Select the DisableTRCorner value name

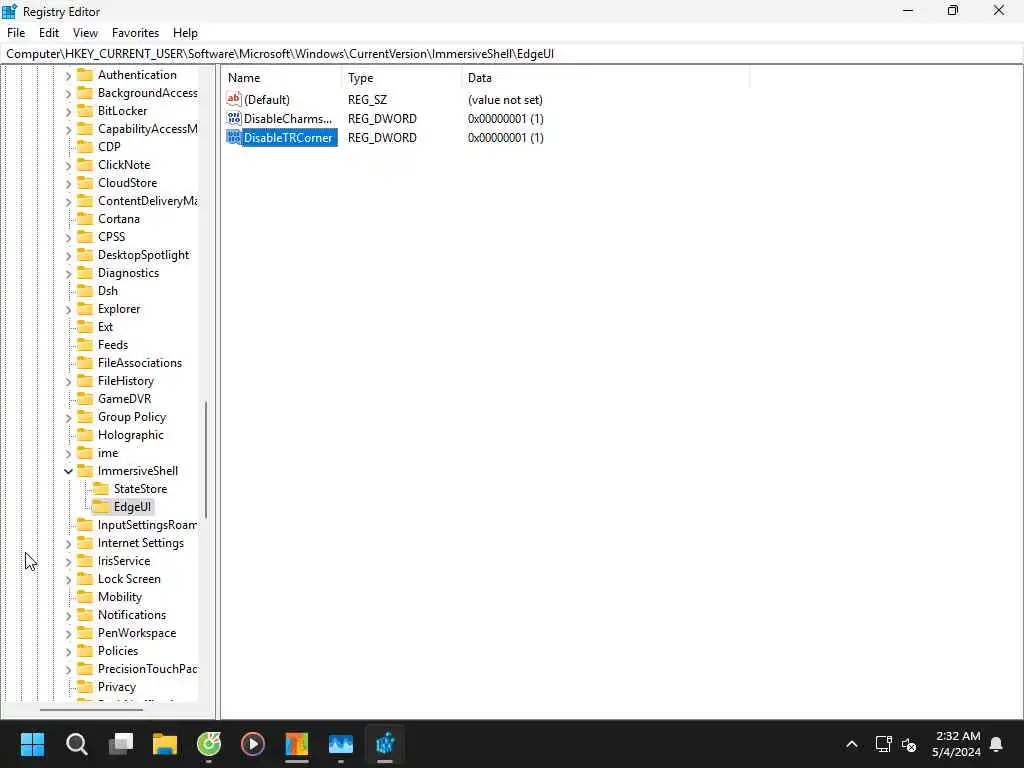click(288, 138)
